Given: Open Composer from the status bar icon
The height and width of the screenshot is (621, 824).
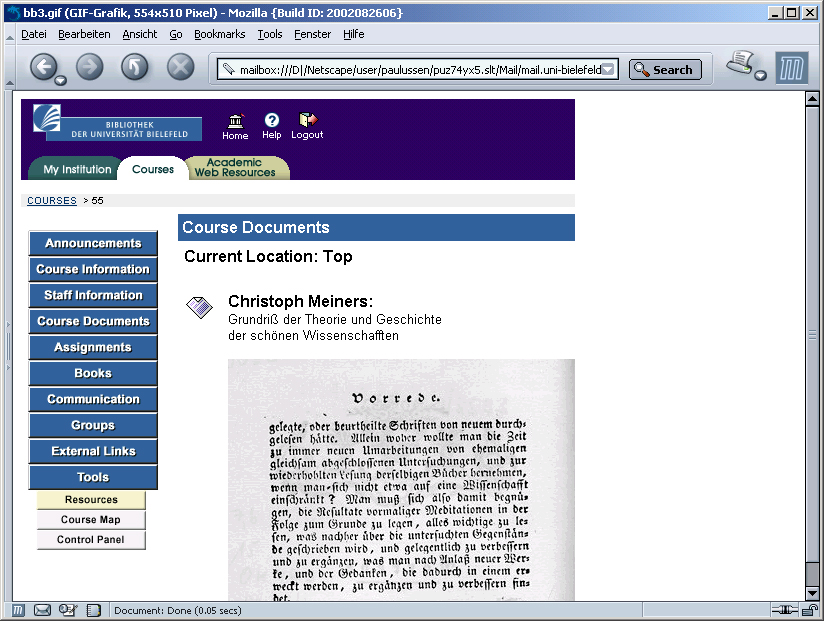Looking at the screenshot, I should (68, 610).
